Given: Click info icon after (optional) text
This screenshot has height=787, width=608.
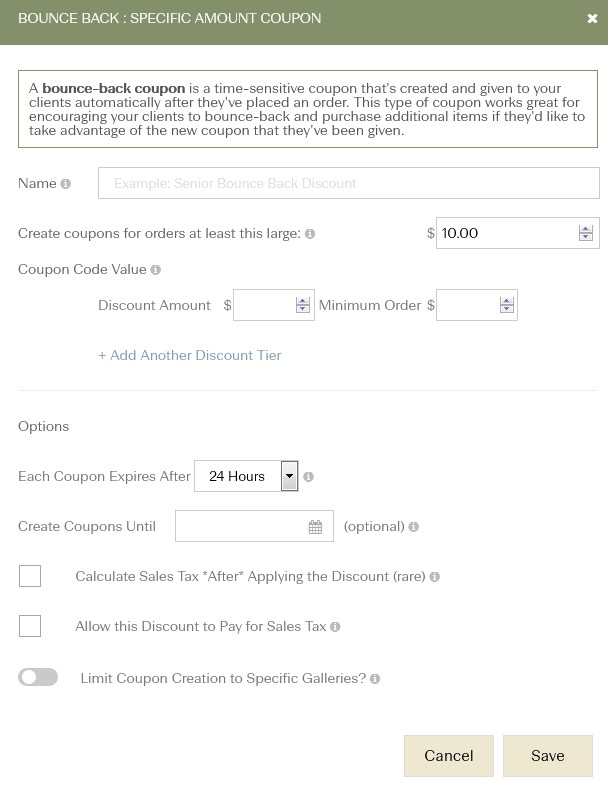Looking at the screenshot, I should [x=414, y=527].
